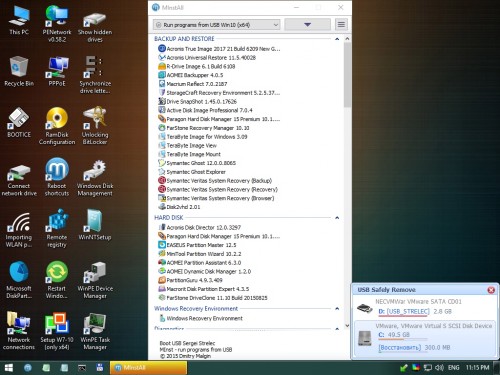Open Remote registry desktop shortcut
500x375 pixels.
(x=57, y=229)
